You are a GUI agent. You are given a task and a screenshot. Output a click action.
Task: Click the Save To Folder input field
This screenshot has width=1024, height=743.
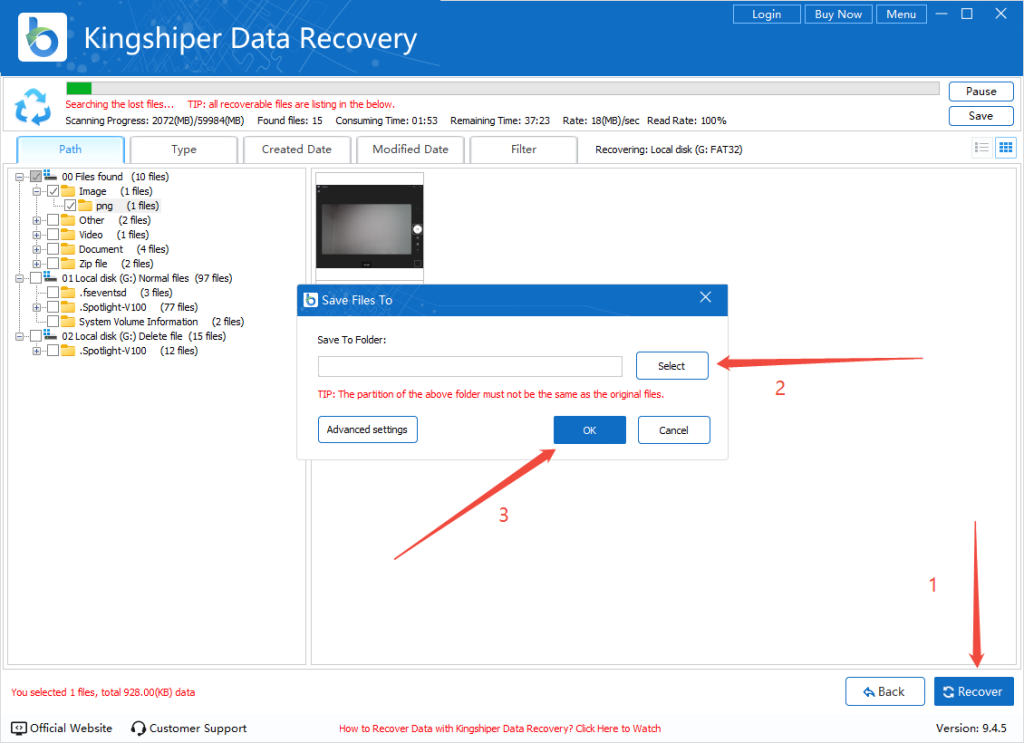tap(470, 366)
